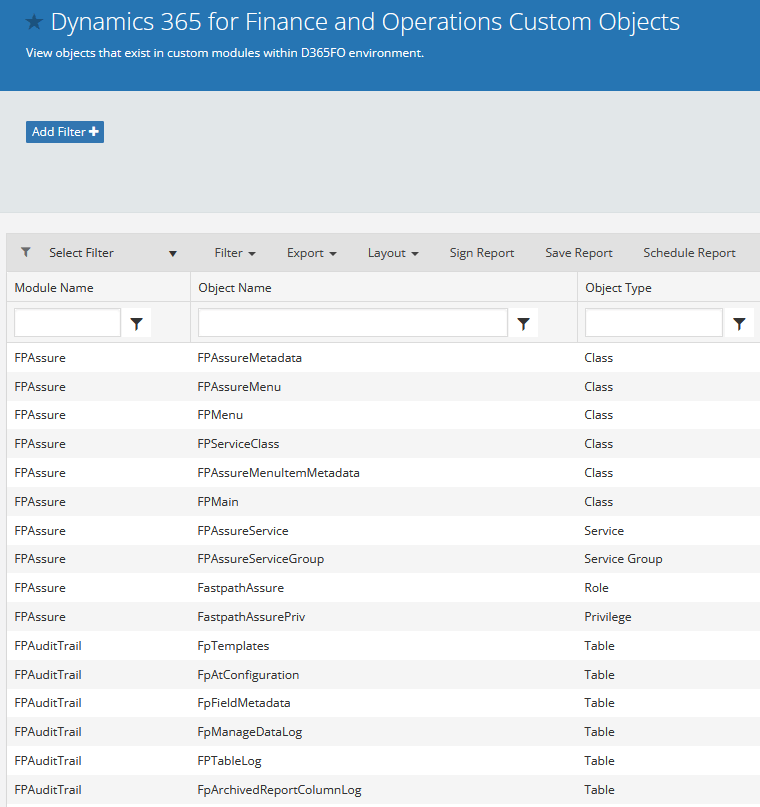760x807 pixels.
Task: Click the Add Filter button
Action: click(x=65, y=132)
